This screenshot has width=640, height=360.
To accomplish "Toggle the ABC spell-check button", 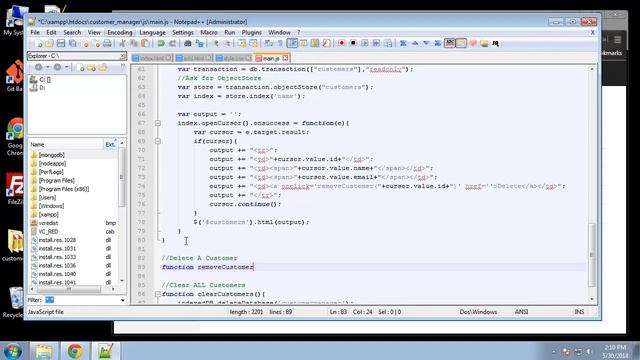I will tap(450, 43).
